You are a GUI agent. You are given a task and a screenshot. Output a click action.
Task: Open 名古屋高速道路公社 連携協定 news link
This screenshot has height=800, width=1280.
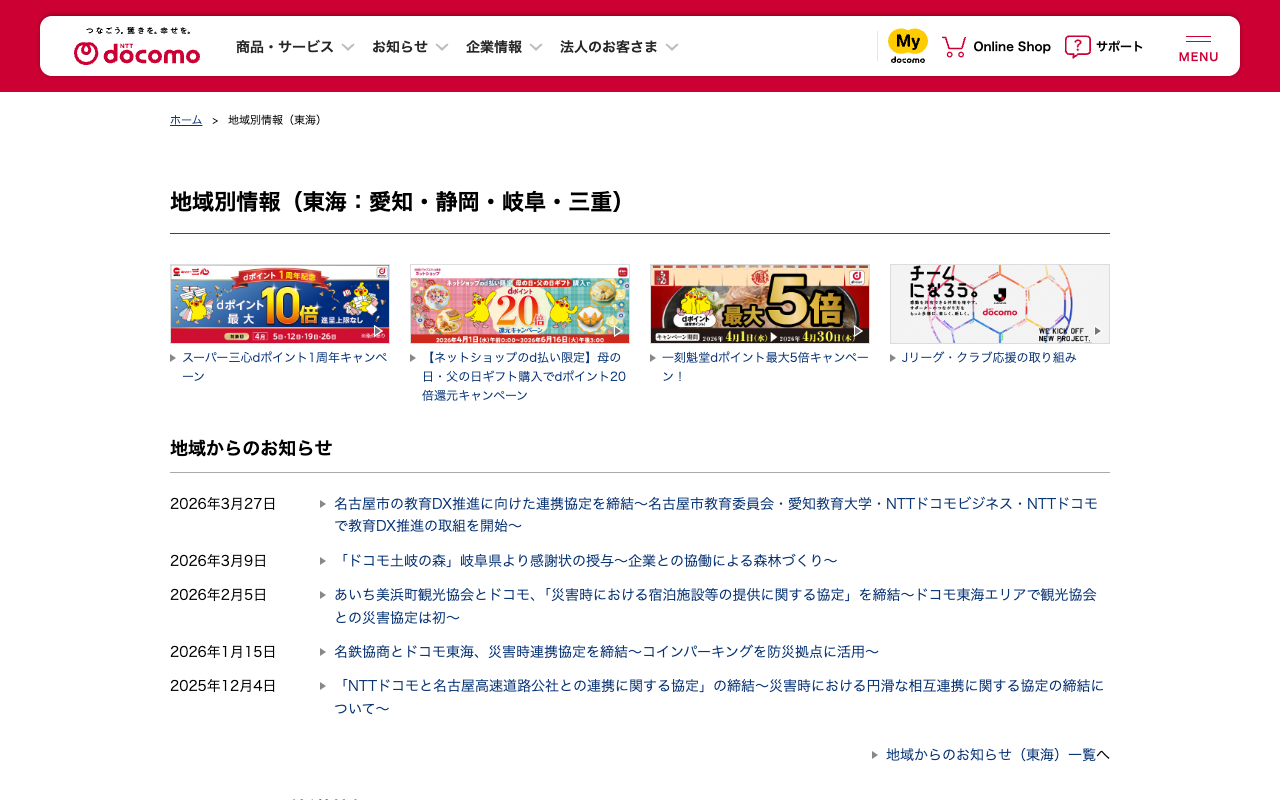719,698
